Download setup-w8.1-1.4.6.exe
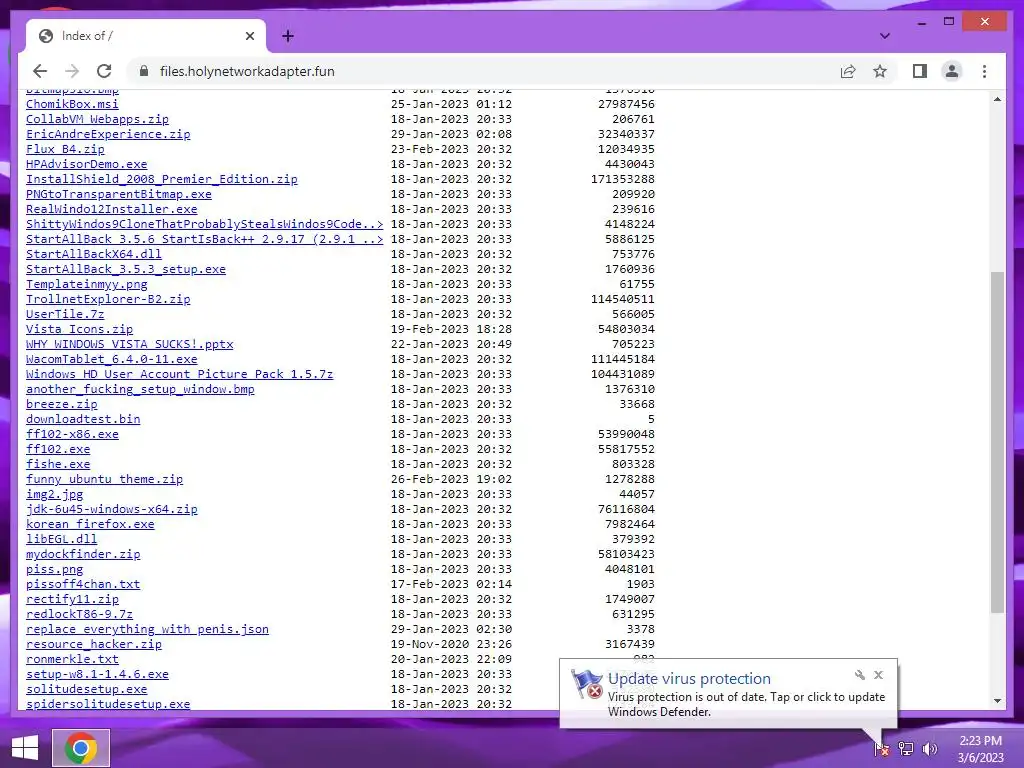 click(x=97, y=675)
